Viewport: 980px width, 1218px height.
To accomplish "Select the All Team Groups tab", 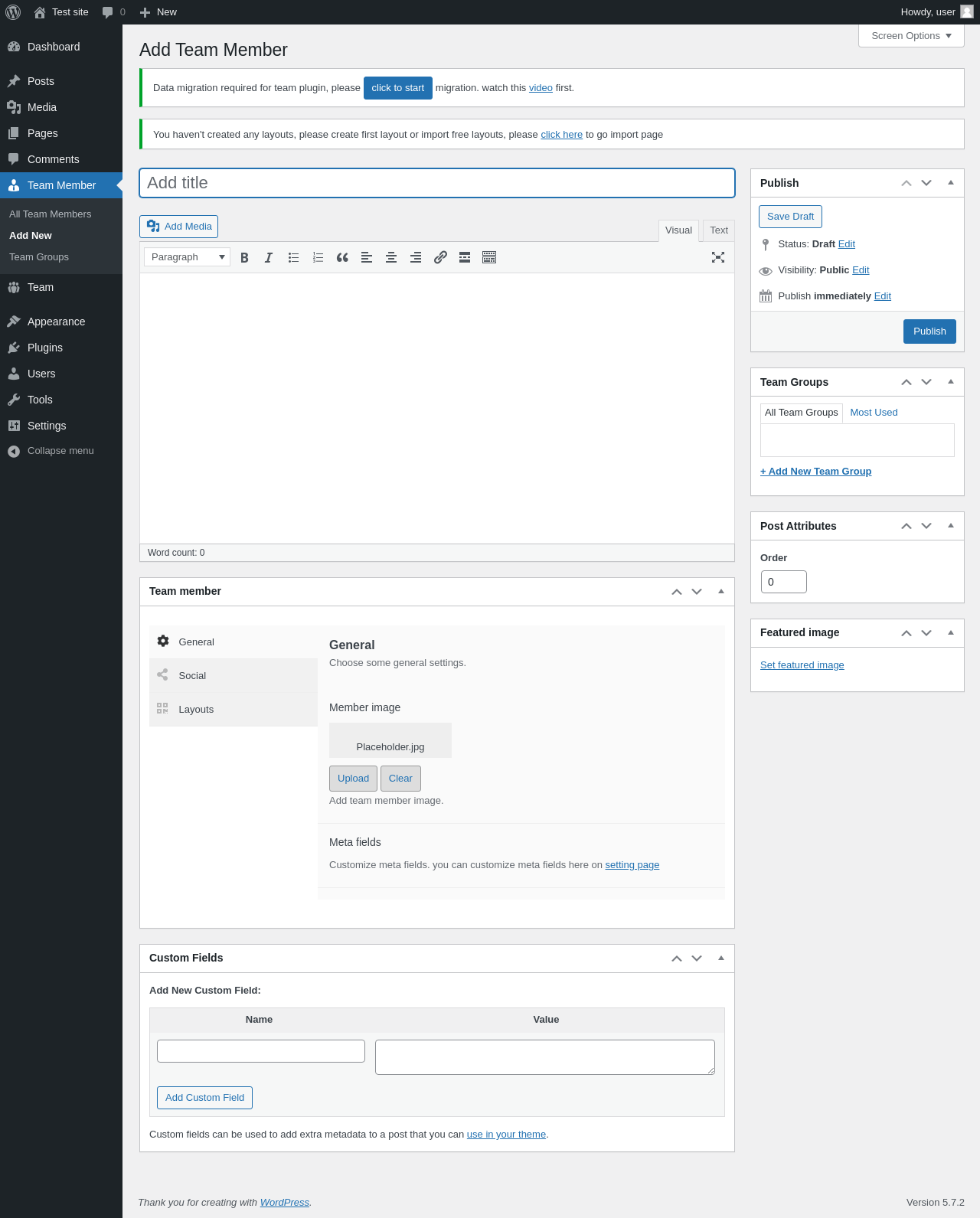I will (802, 413).
